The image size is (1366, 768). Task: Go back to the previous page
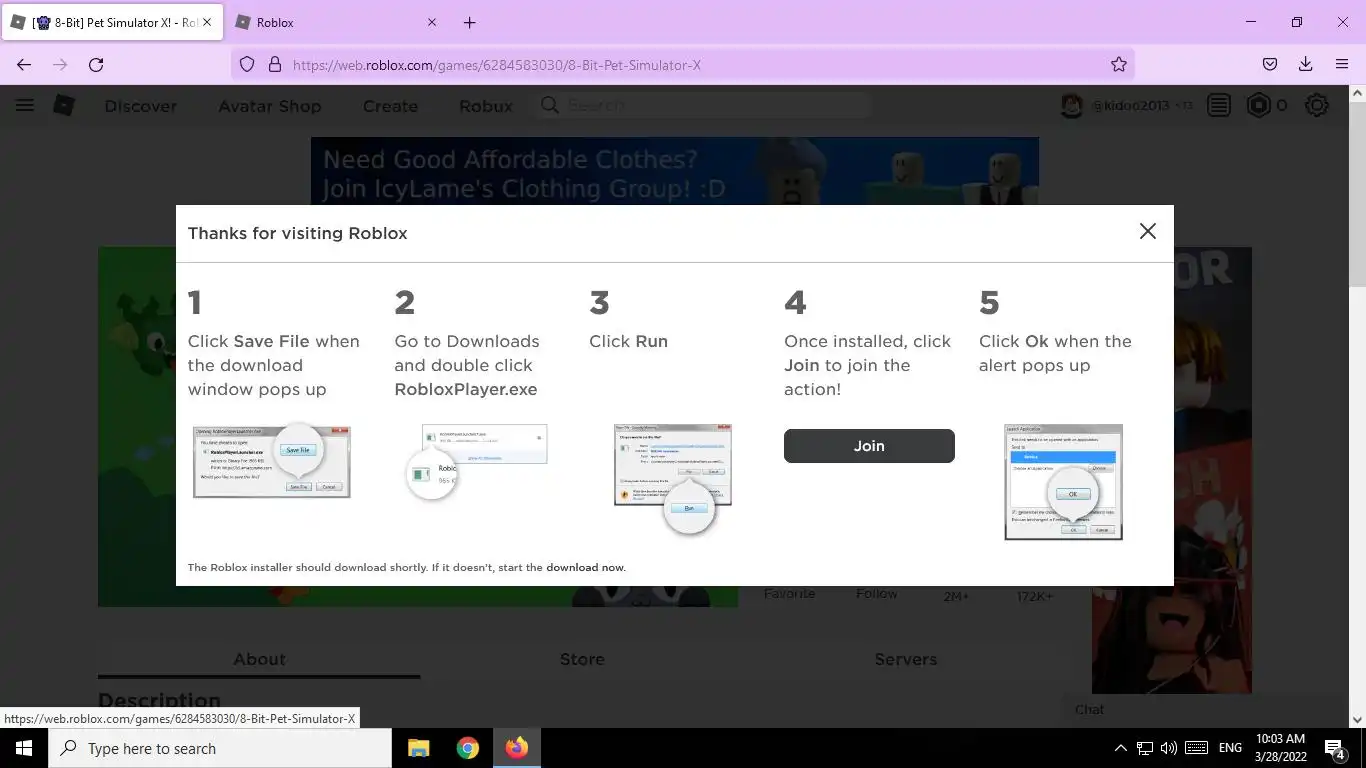[24, 64]
